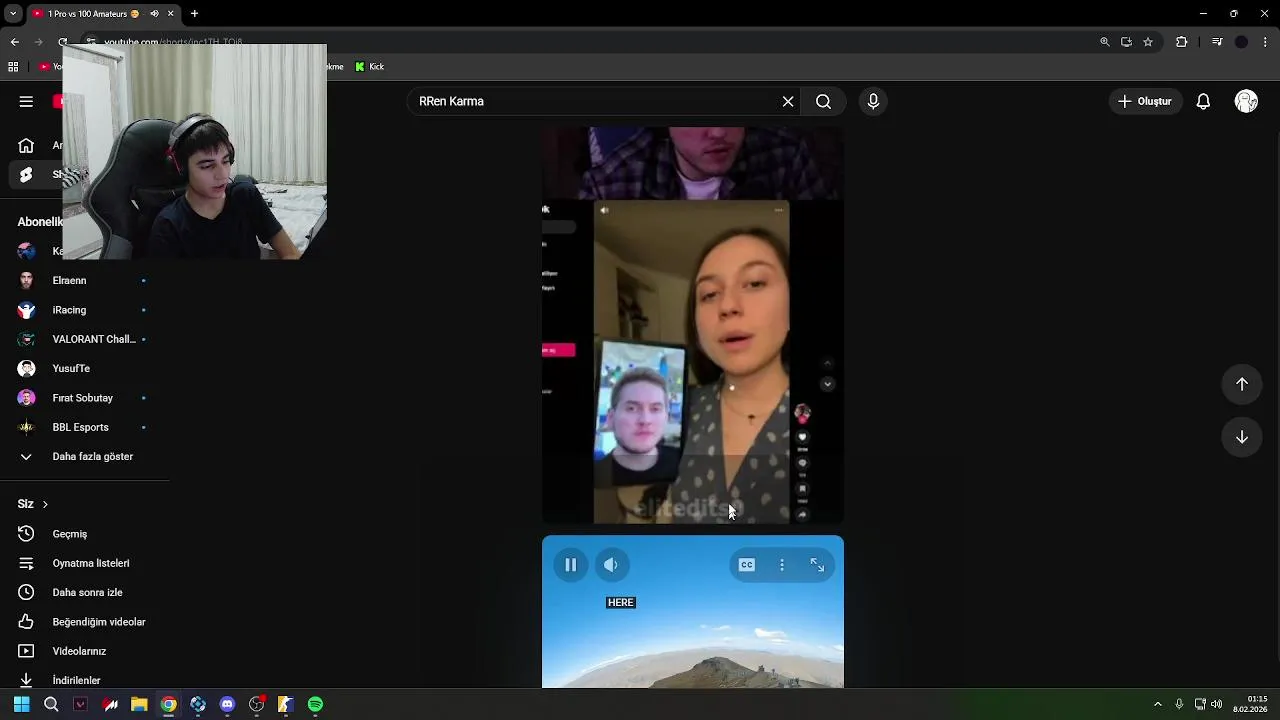Click the magnifier search button
1280x720 pixels.
click(823, 101)
